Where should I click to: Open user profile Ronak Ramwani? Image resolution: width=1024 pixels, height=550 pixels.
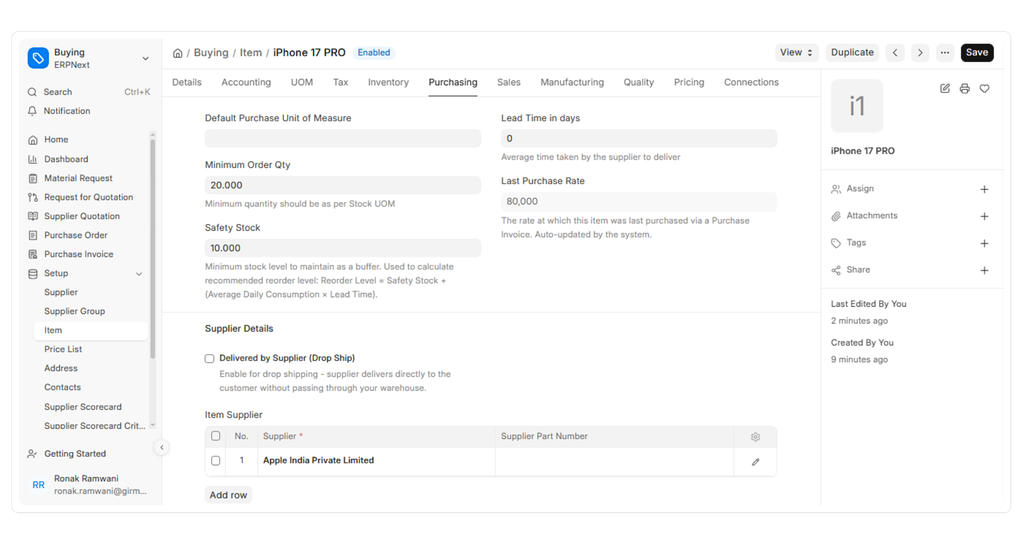coord(88,485)
